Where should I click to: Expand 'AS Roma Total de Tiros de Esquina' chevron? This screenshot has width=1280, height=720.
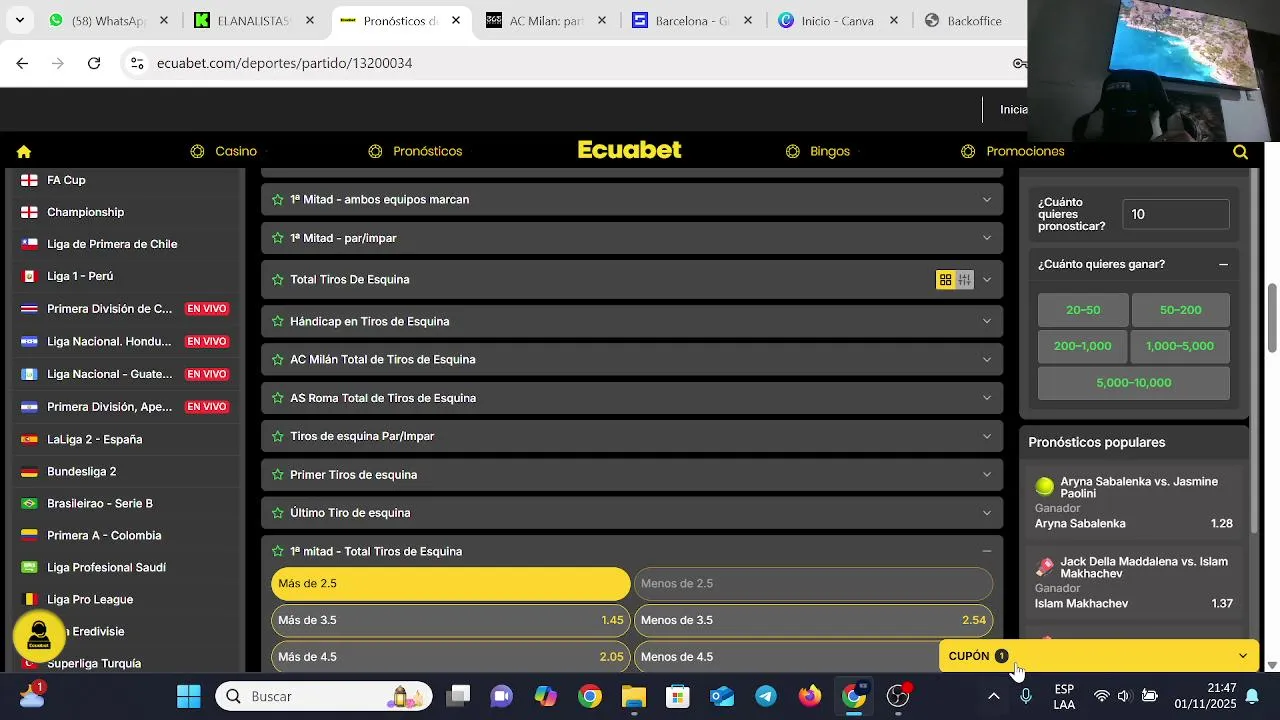[987, 398]
